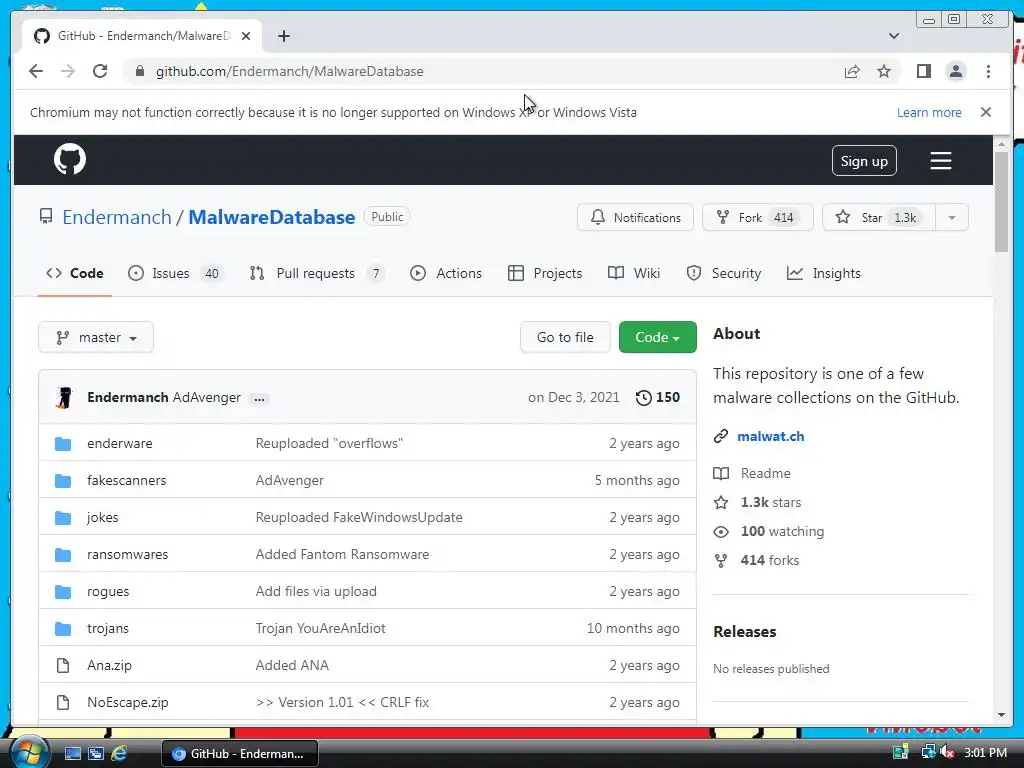This screenshot has height=768, width=1024.
Task: Click the page vertical scrollbar thumb
Action: [x=1001, y=202]
